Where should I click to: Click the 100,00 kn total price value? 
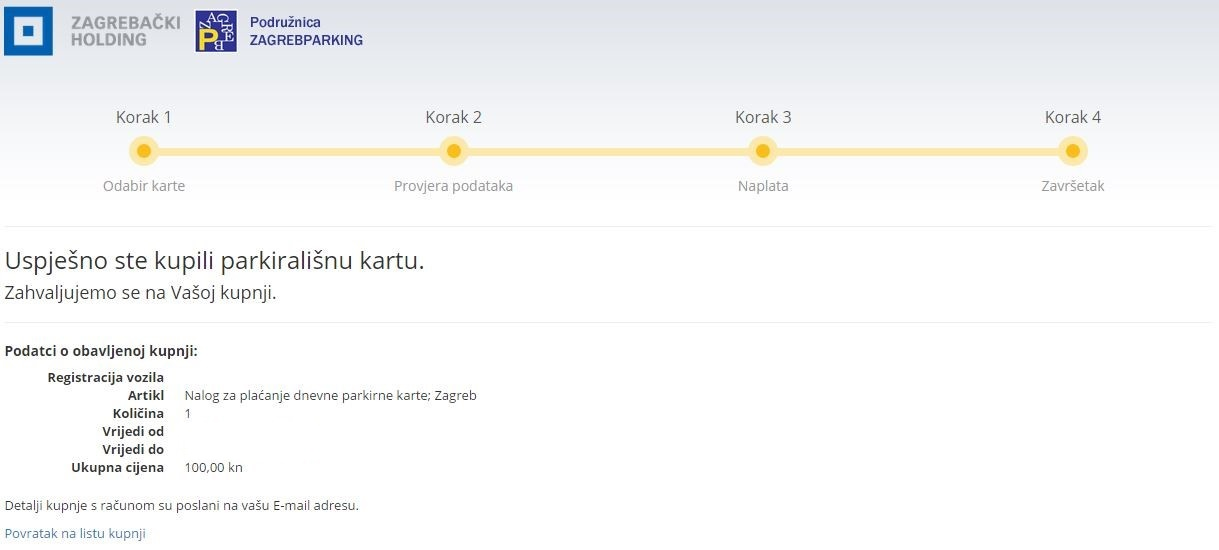pos(213,468)
